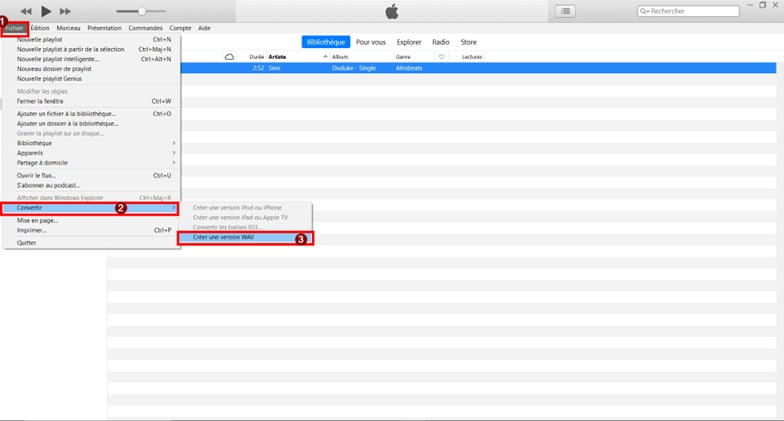Open the Fichier menu

14,28
